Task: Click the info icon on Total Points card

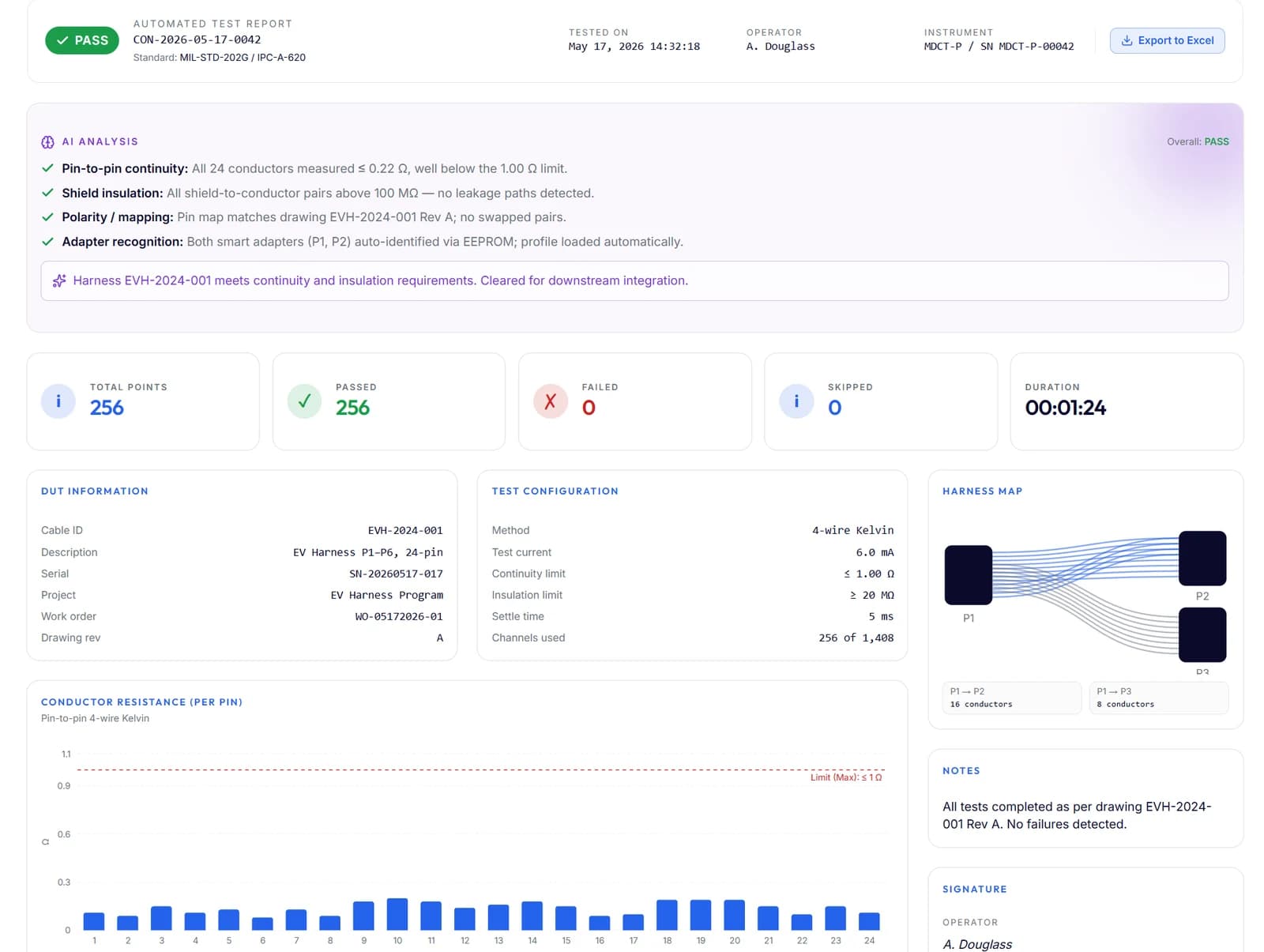Action: click(x=58, y=401)
